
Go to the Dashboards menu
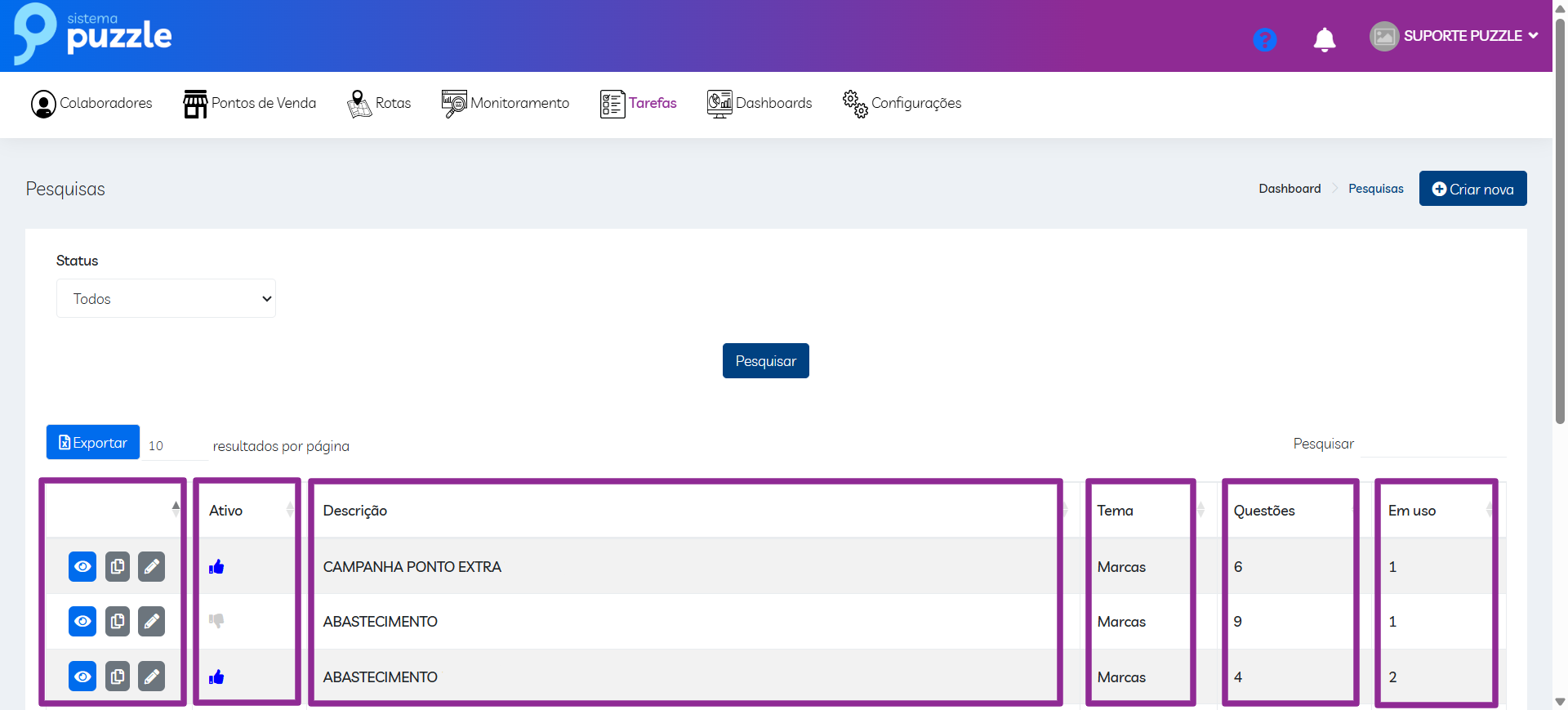(x=759, y=104)
